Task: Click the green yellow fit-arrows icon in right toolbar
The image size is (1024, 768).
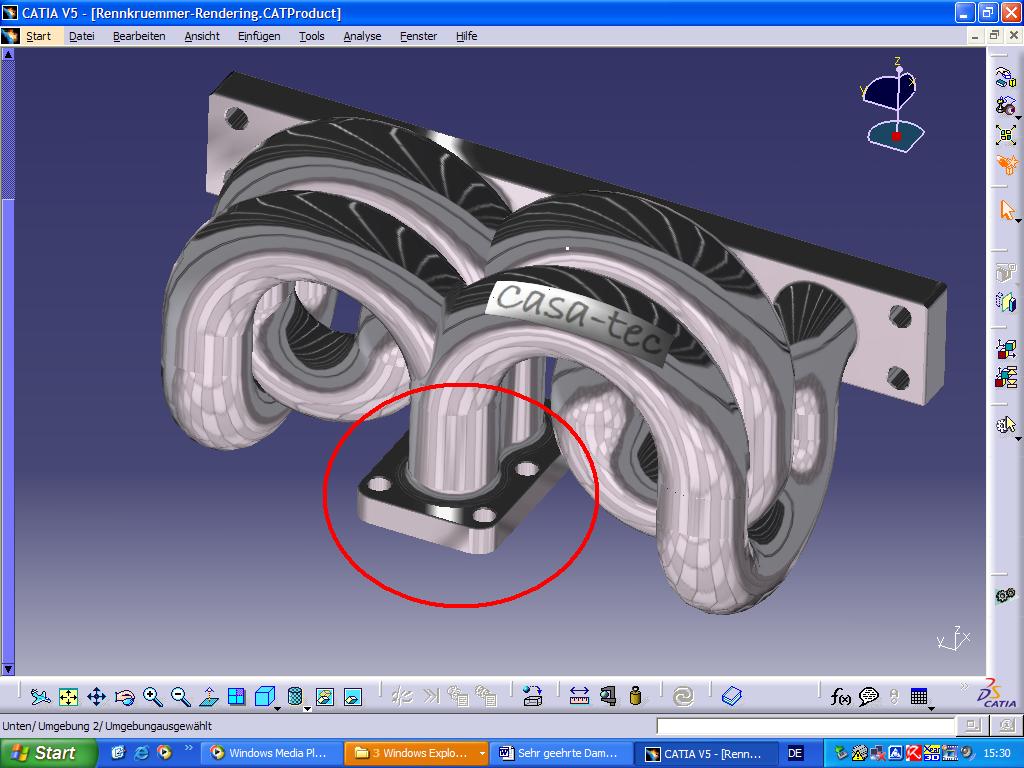Action: [1006, 135]
